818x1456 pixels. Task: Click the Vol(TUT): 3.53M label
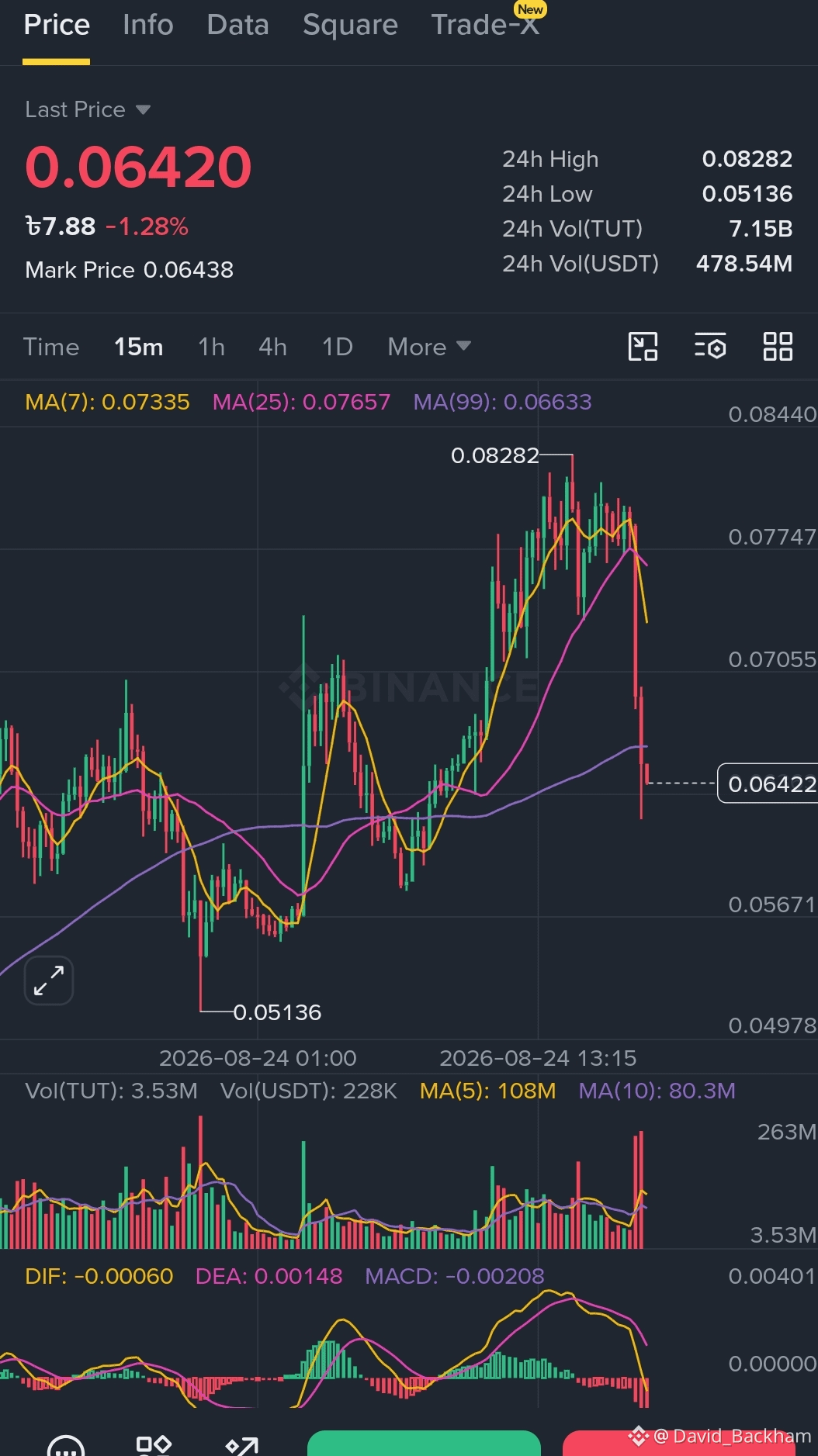111,1091
